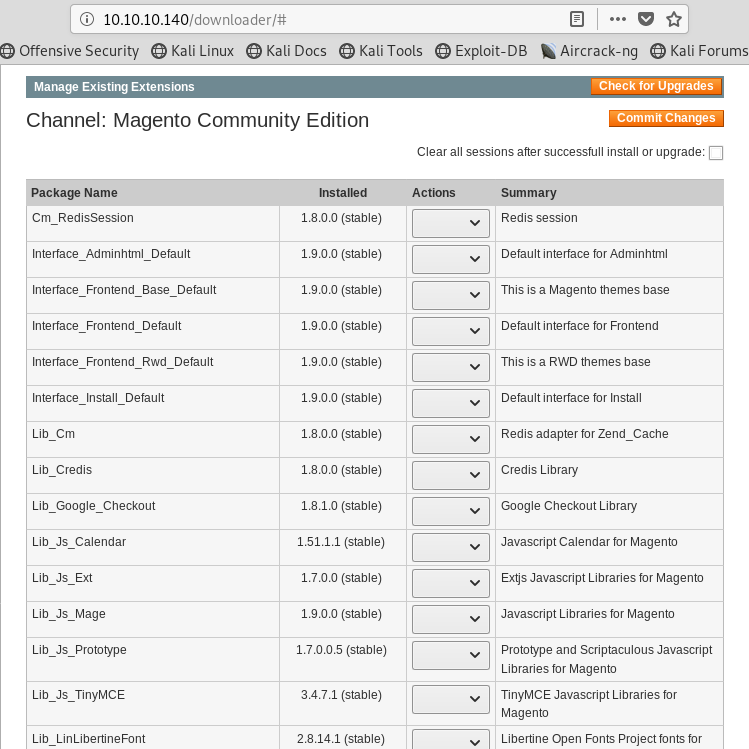Open actions dropdown for Interface_Frontend_Base_Default
The width and height of the screenshot is (749, 749).
(450, 295)
